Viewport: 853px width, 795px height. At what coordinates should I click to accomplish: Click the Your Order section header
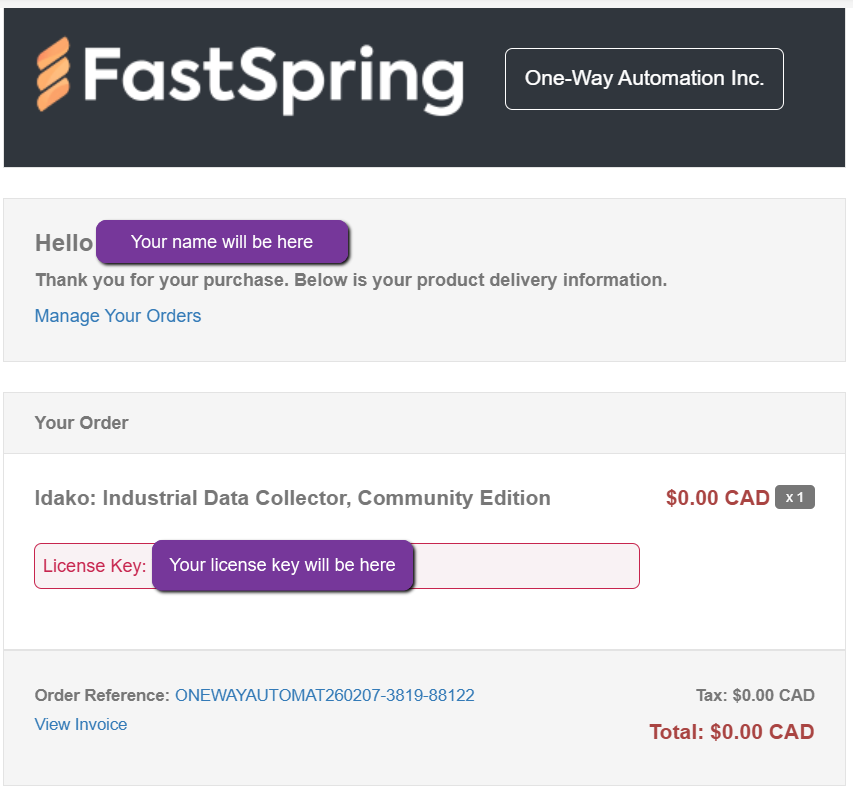click(x=81, y=423)
